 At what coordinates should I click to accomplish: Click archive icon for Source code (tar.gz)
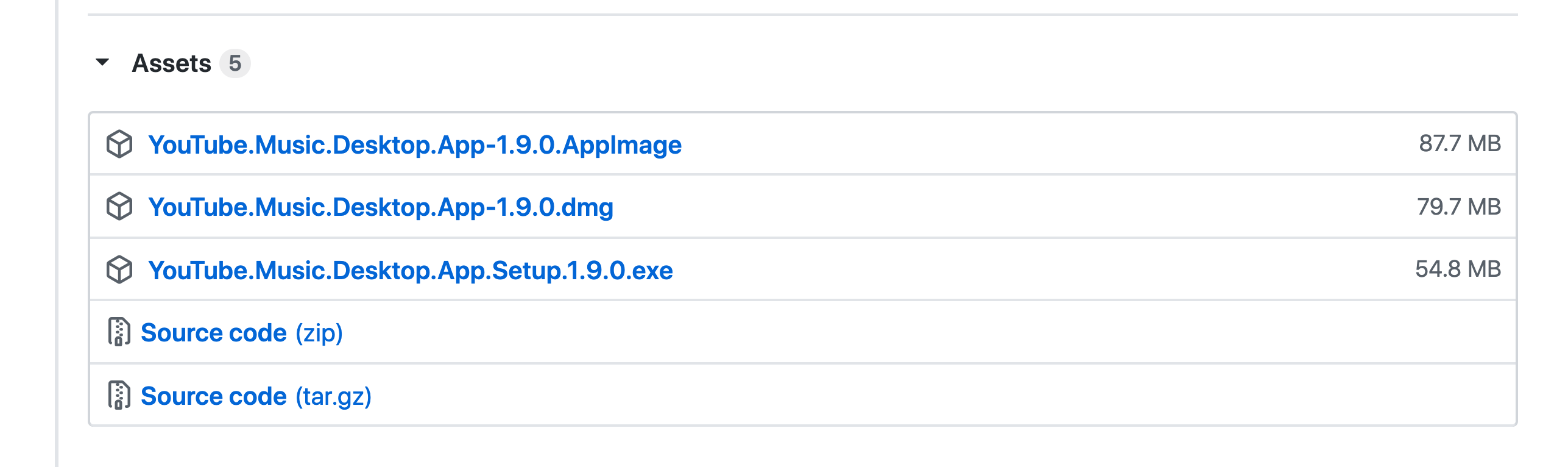coord(119,395)
